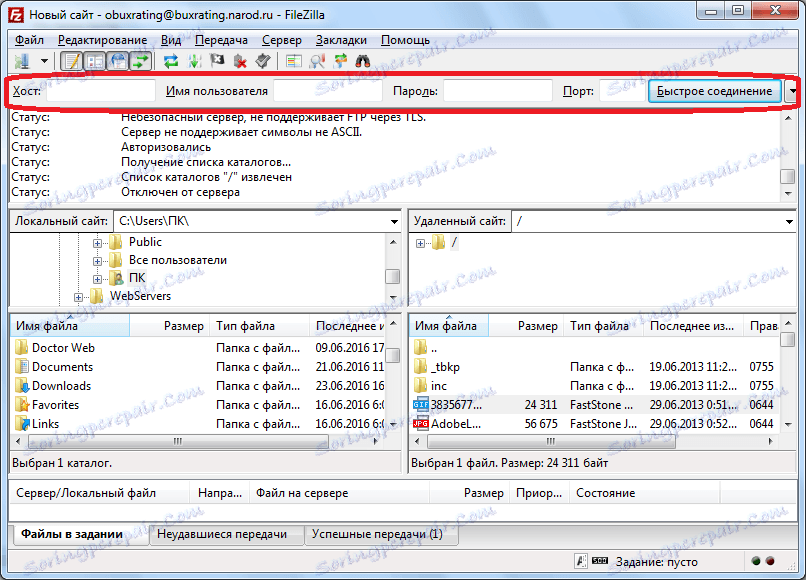Toggle the remote directory tree display
Screen dimensions: 806x580
coord(118,61)
